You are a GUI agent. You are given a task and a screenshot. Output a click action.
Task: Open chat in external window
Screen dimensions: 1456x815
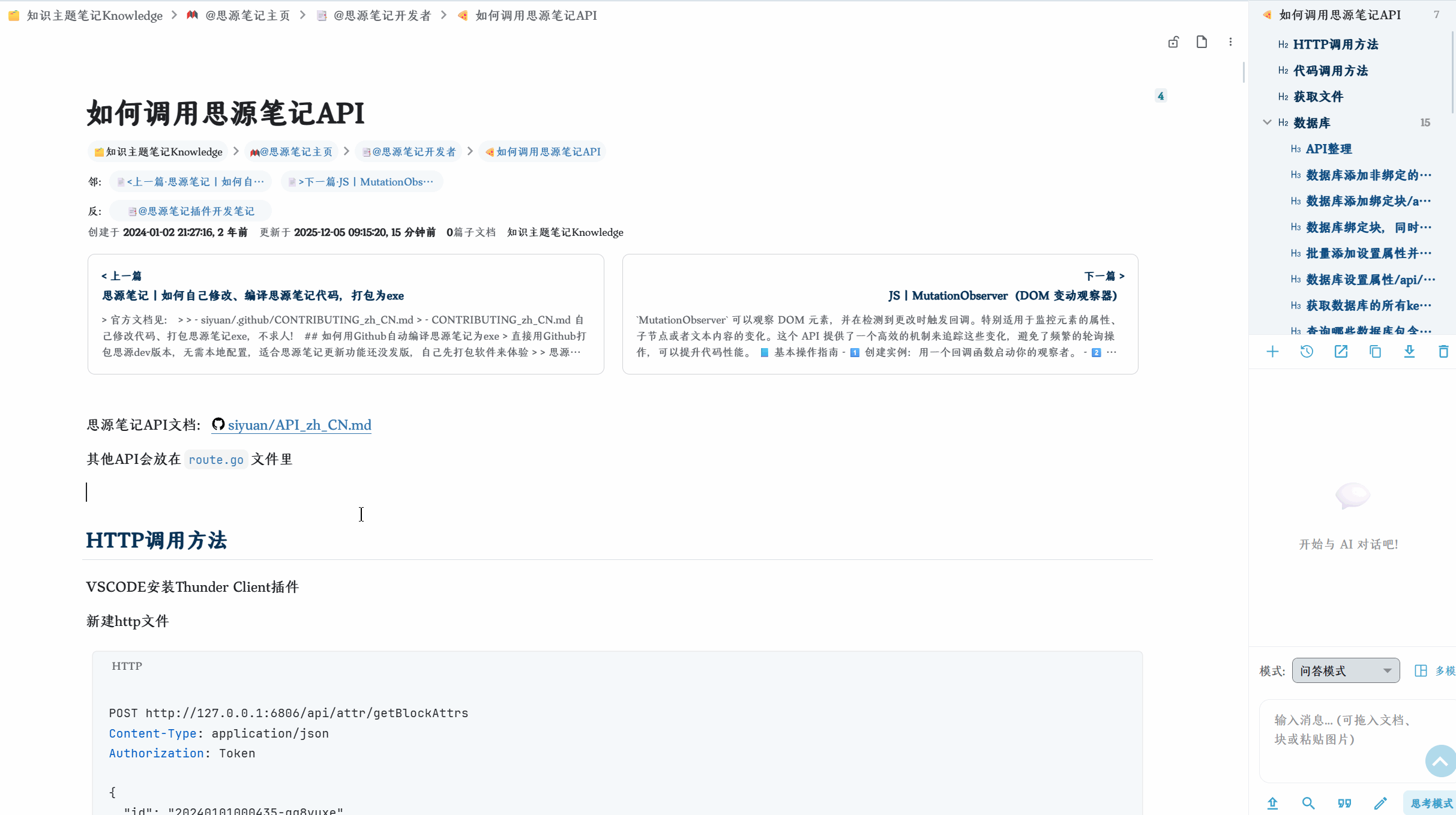(x=1341, y=351)
